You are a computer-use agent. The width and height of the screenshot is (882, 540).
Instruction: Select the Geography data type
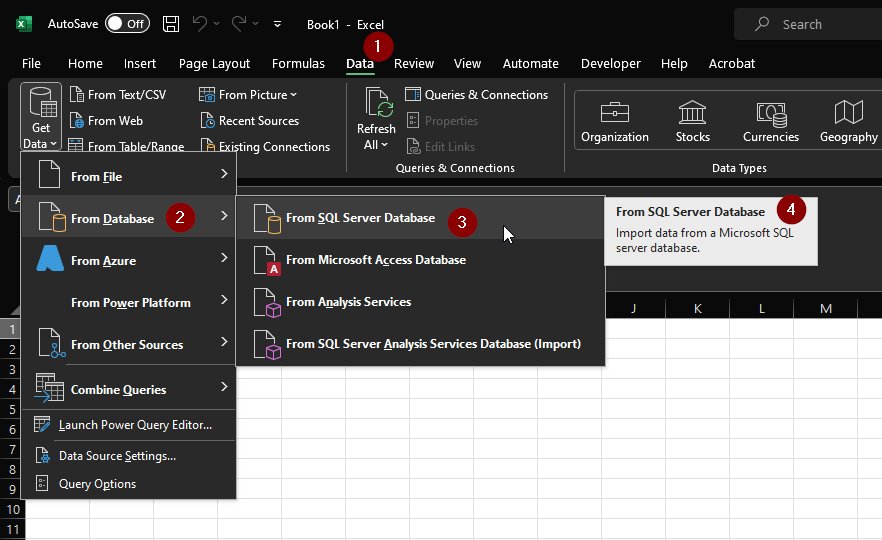click(849, 121)
